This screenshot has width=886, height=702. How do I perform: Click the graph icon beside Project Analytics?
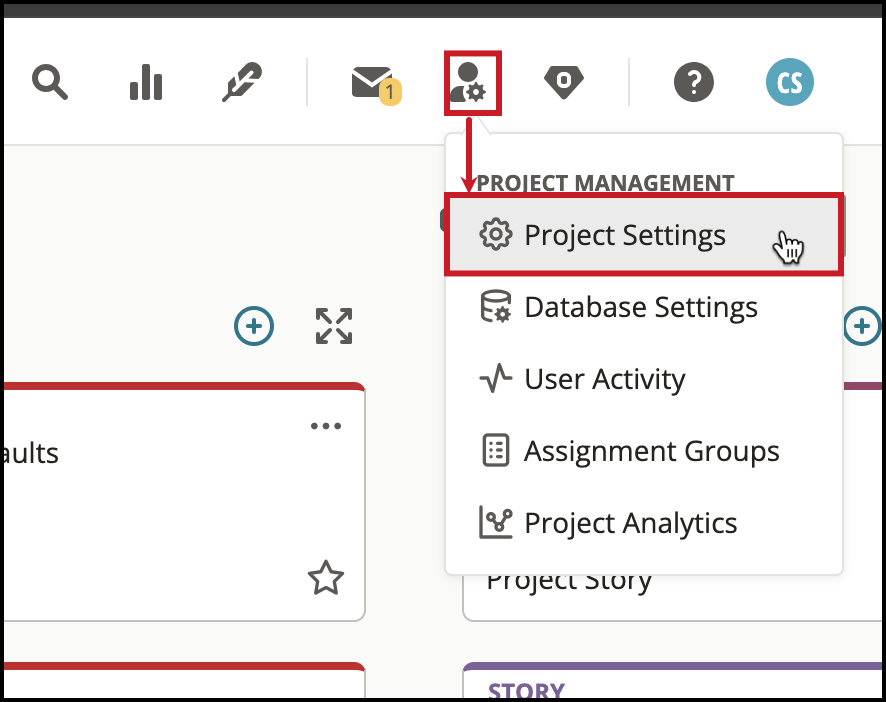coord(496,522)
